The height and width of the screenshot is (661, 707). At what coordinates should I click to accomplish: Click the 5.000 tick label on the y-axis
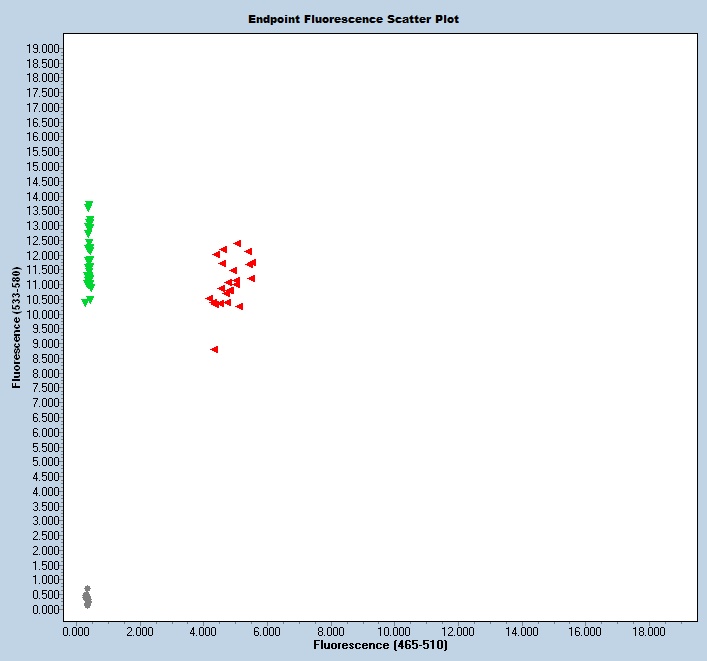point(46,462)
